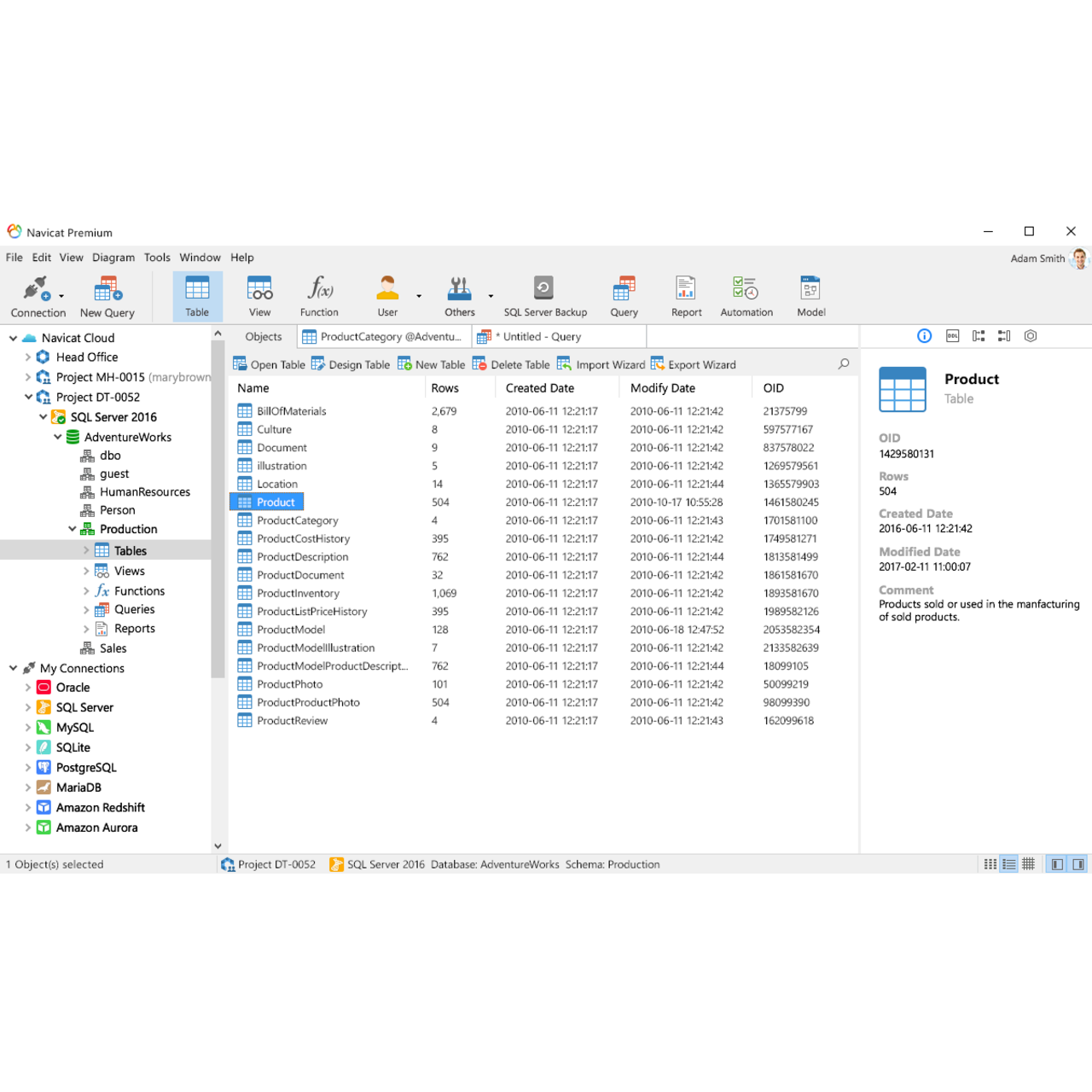Switch to ProductCategory @Adventu... tab

click(384, 337)
